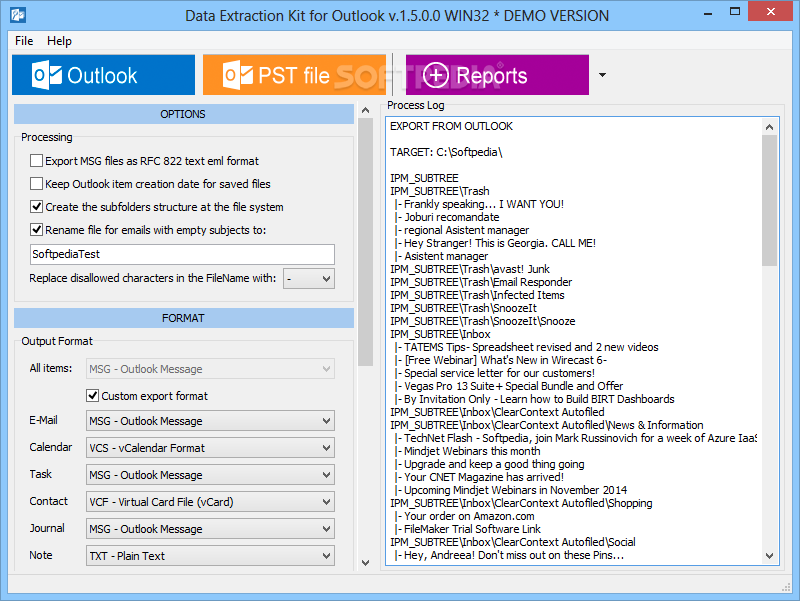This screenshot has width=800, height=601.
Task: Open the Contact format dropdown
Action: (x=210, y=502)
